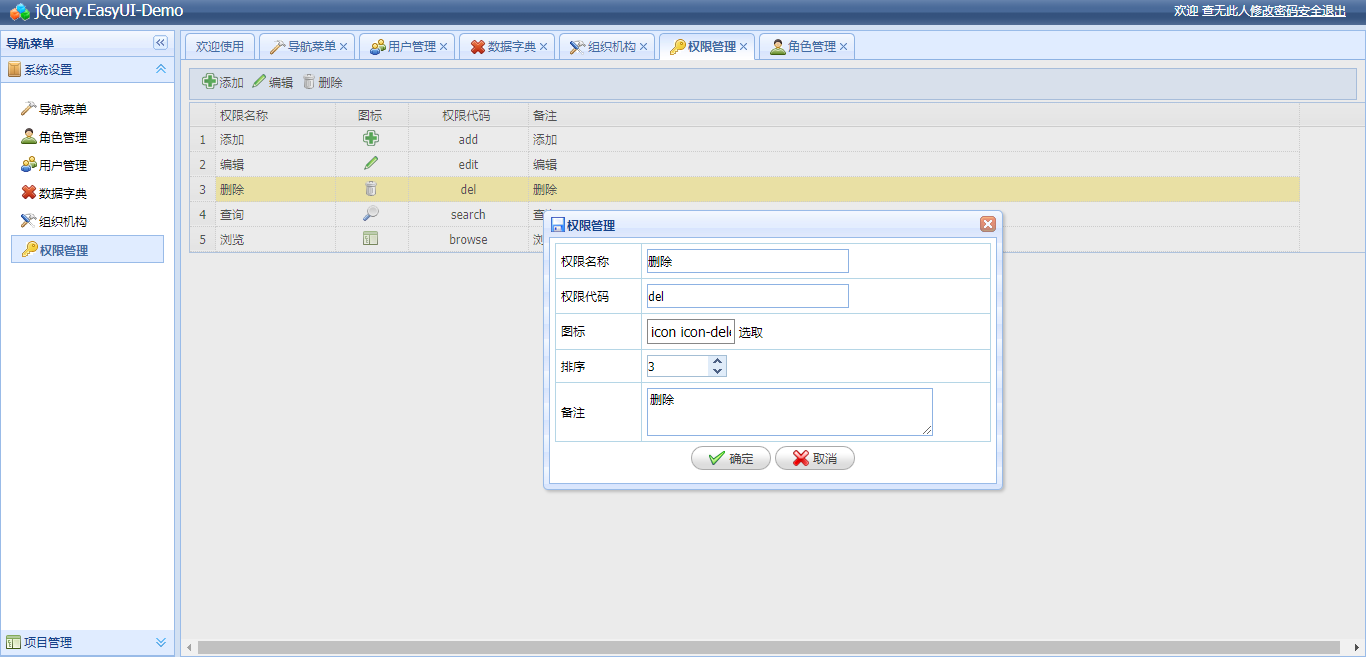Click the 修改密码 link
Viewport: 1366px width, 657px height.
click(x=1274, y=10)
